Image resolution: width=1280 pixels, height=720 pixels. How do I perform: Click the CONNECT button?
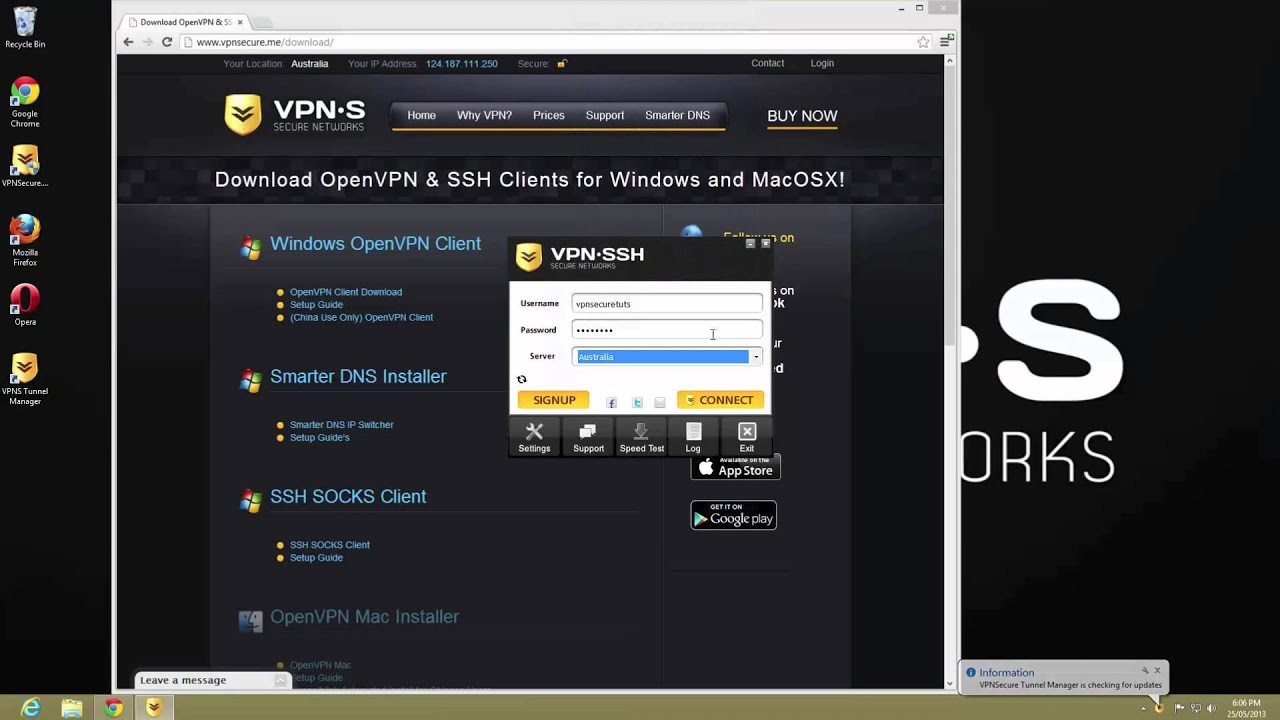(720, 400)
